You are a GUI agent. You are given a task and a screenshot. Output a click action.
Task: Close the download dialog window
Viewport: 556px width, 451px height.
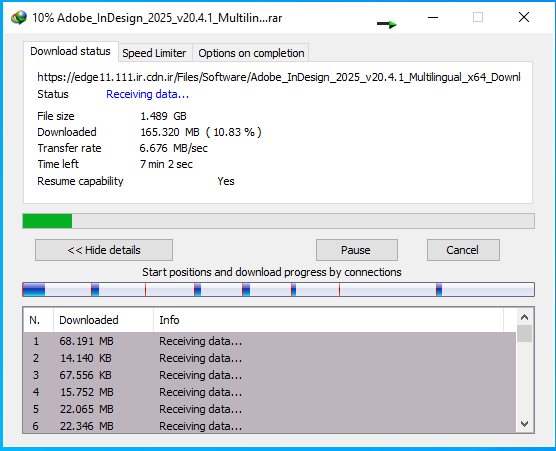[524, 17]
